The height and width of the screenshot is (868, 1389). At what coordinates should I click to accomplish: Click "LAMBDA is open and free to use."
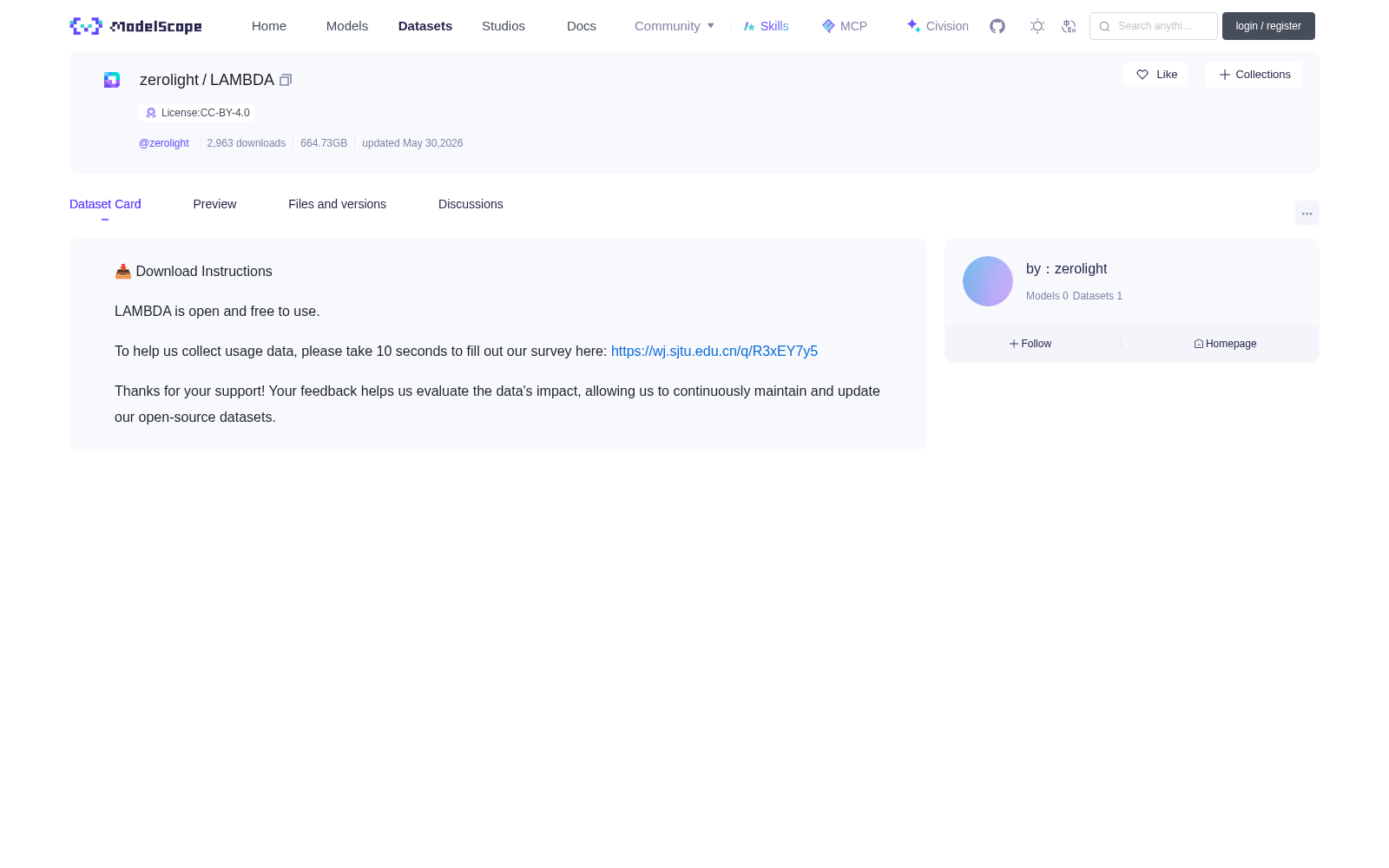click(217, 311)
